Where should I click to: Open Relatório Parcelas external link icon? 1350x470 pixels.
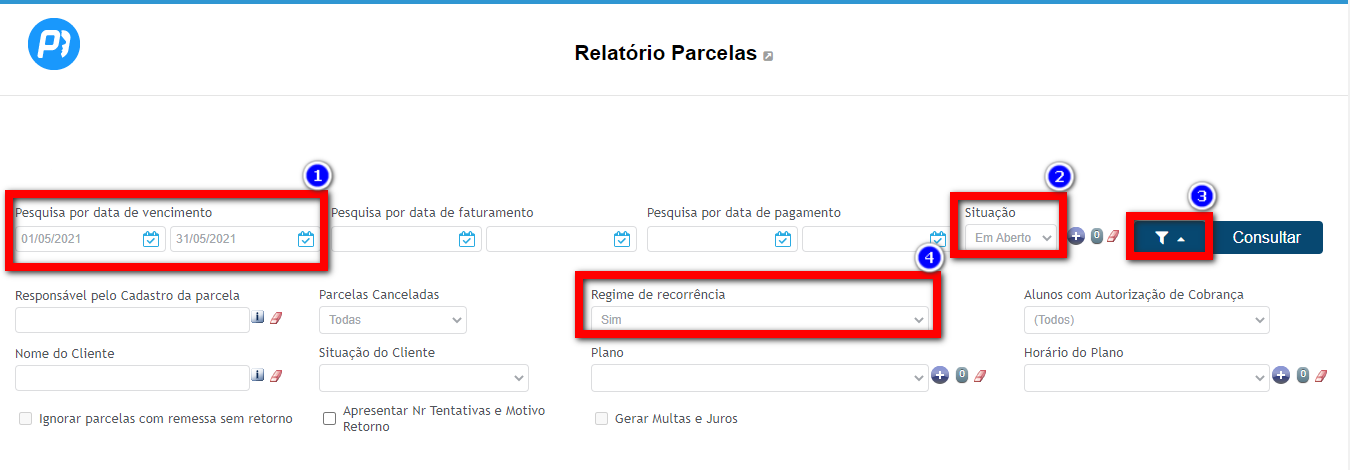[768, 56]
